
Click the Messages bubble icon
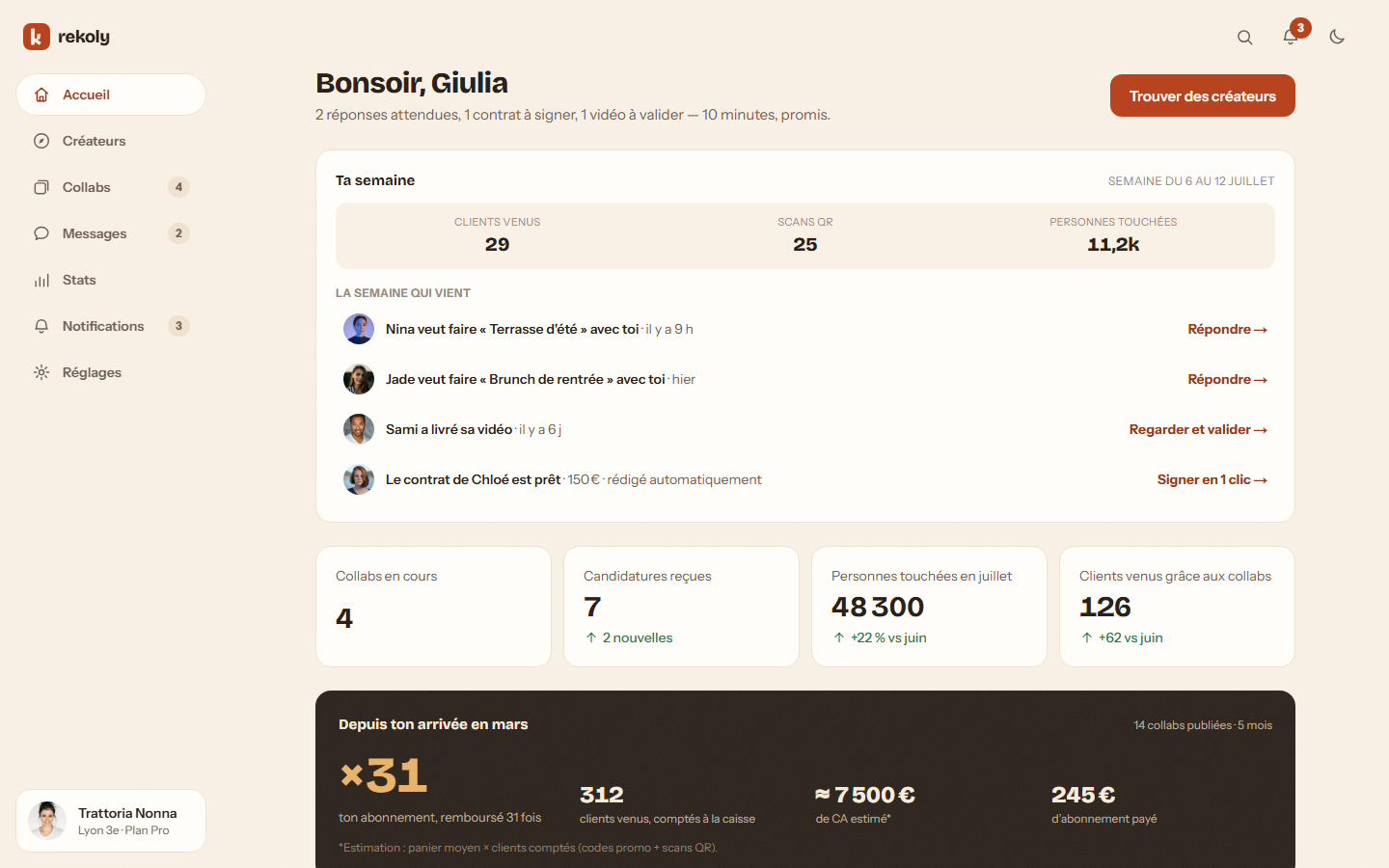coord(41,233)
